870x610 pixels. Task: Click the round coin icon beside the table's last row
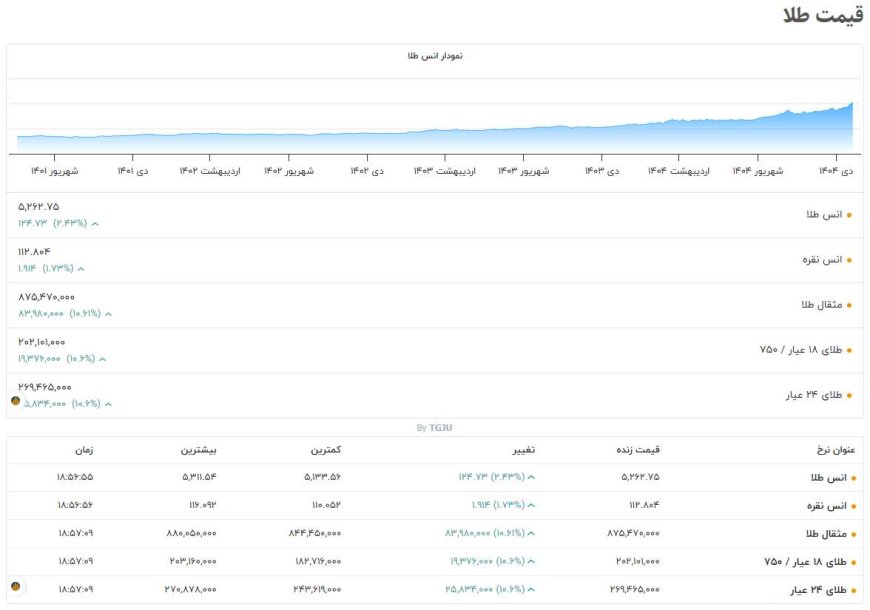pos(15,586)
